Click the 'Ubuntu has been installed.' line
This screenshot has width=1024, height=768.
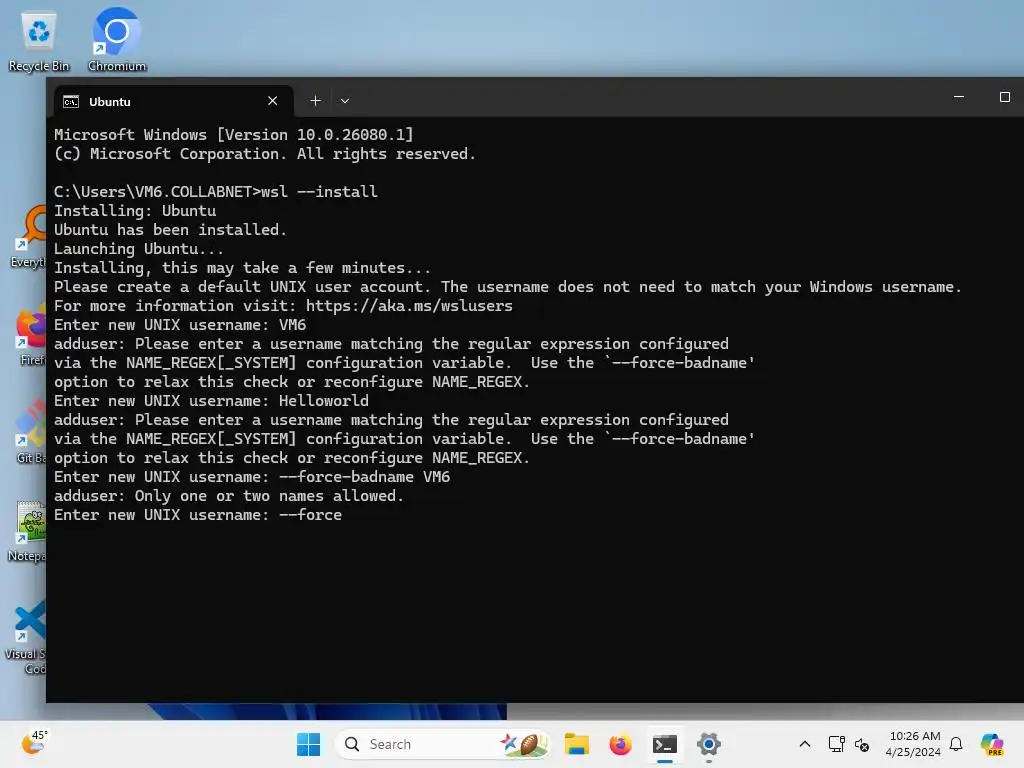point(170,230)
